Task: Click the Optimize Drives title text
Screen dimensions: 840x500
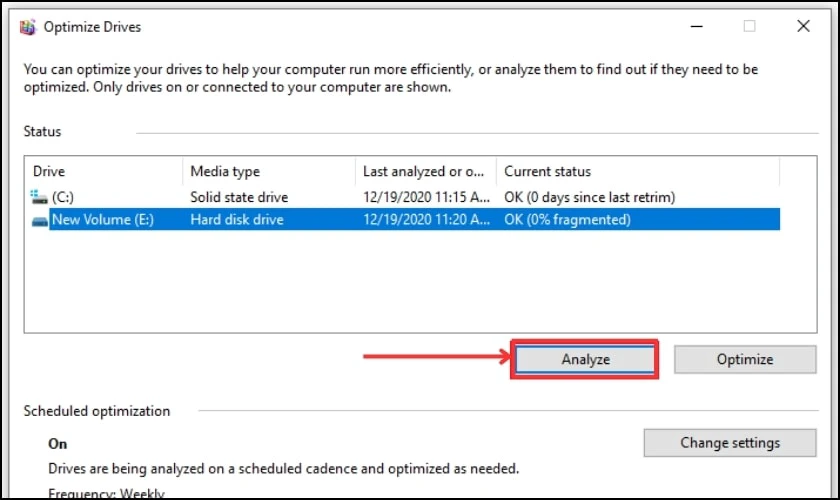Action: pos(92,27)
